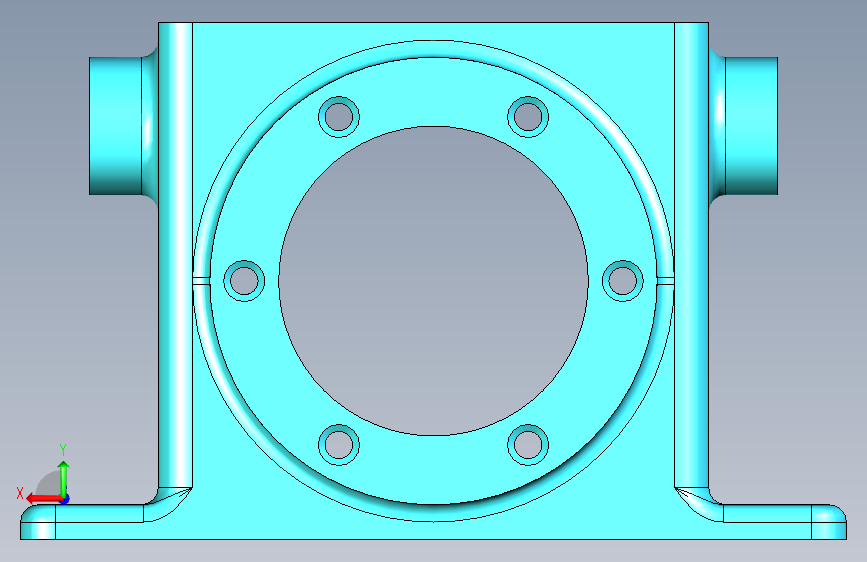Pick the middle-right bolt hole on the flange
Image resolution: width=867 pixels, height=562 pixels.
[x=623, y=280]
